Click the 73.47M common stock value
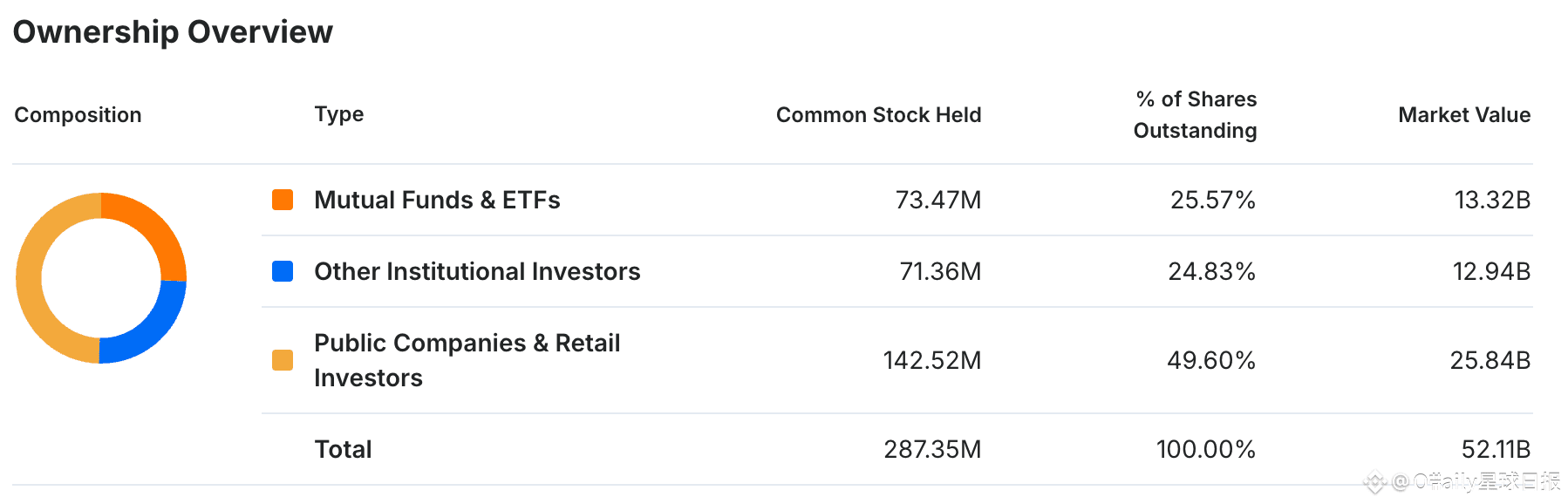1568x504 pixels. tap(938, 200)
